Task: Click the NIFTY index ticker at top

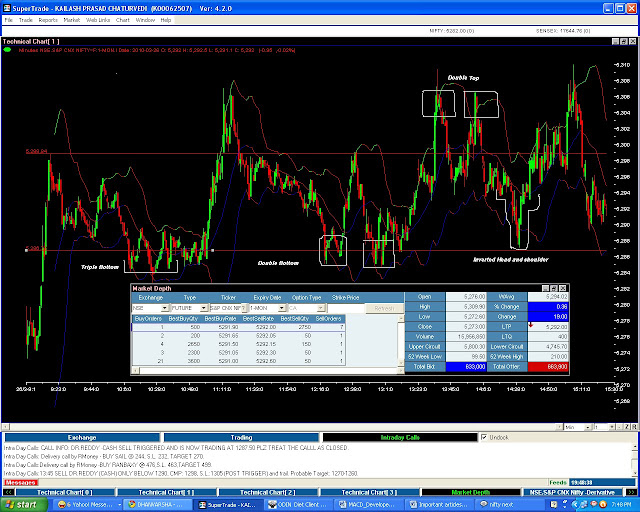Action: 452,31
